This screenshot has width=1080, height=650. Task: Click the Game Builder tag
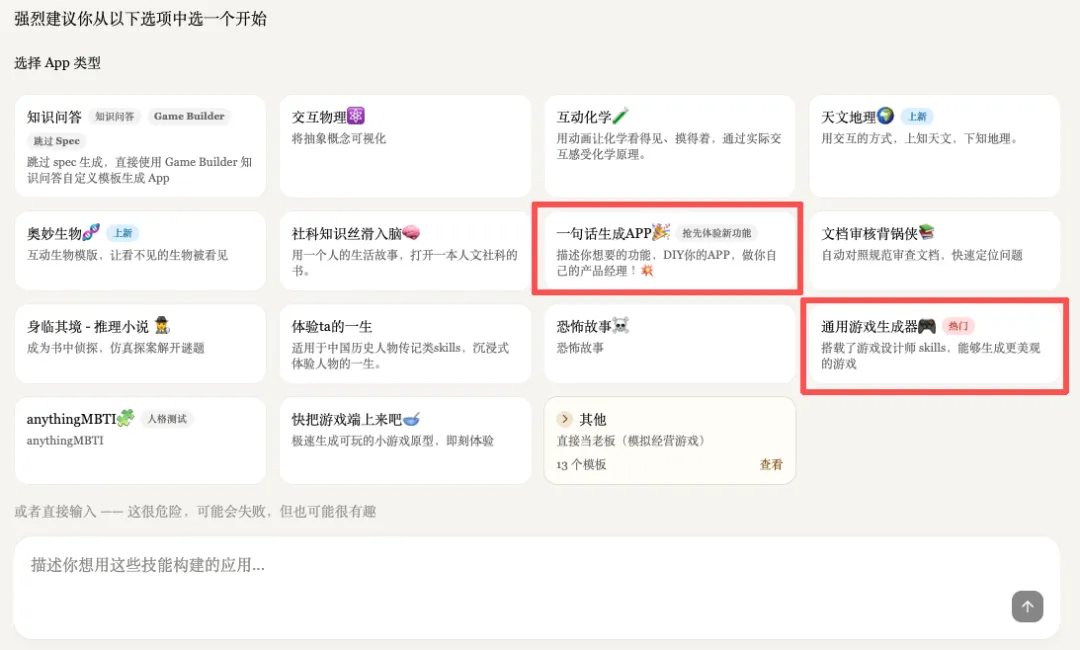[x=189, y=116]
